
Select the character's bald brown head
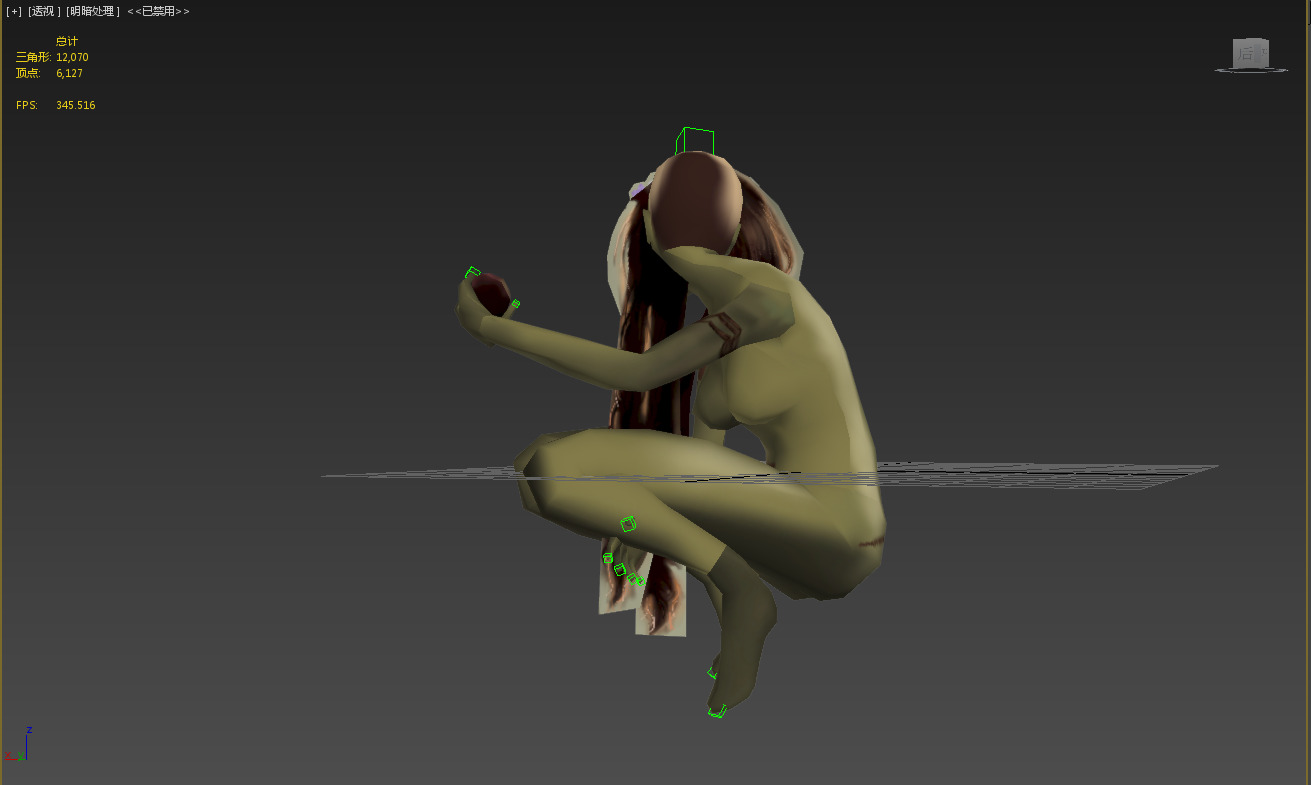pyautogui.click(x=695, y=200)
